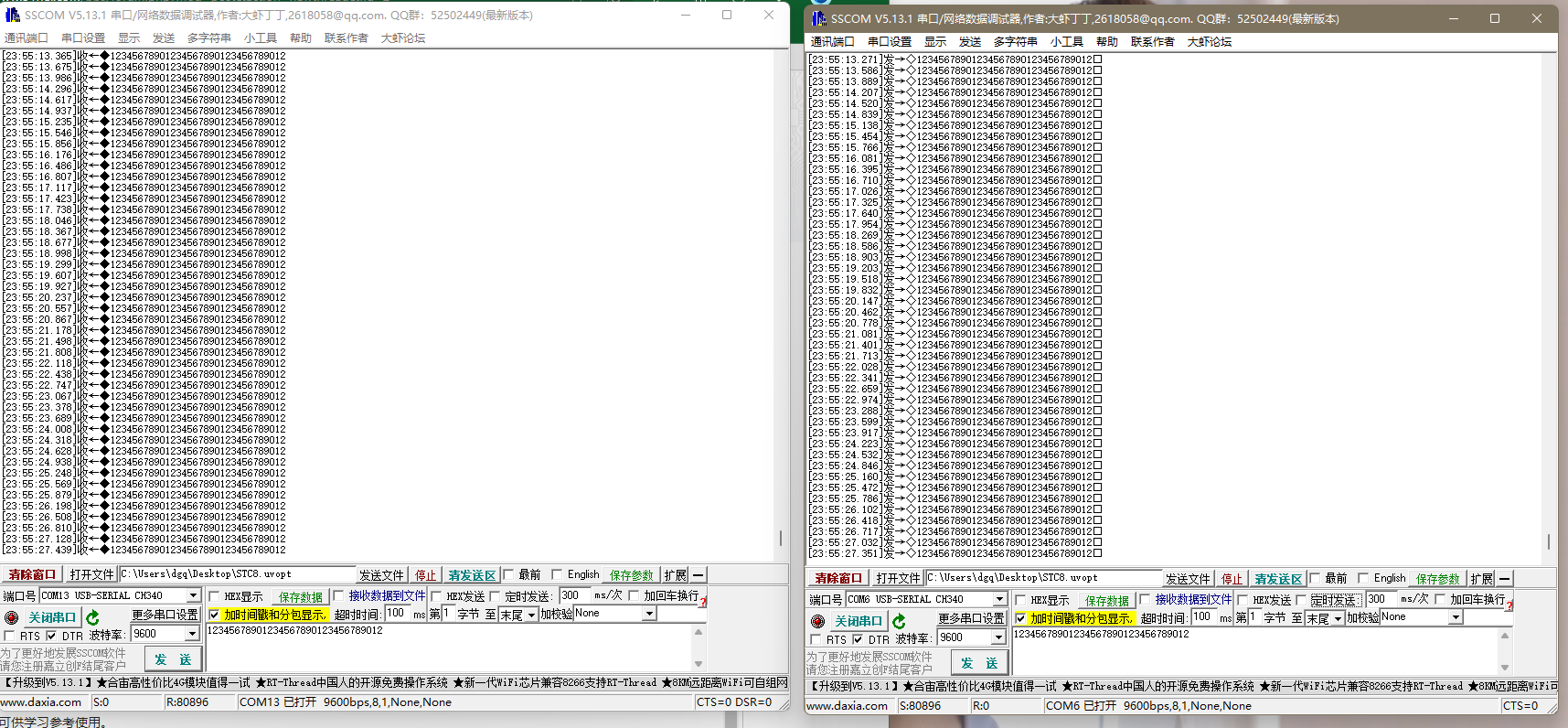Click receive log vertical scrollbar thumb in the left window
Screen dimensions: 1568x728
coord(780,538)
